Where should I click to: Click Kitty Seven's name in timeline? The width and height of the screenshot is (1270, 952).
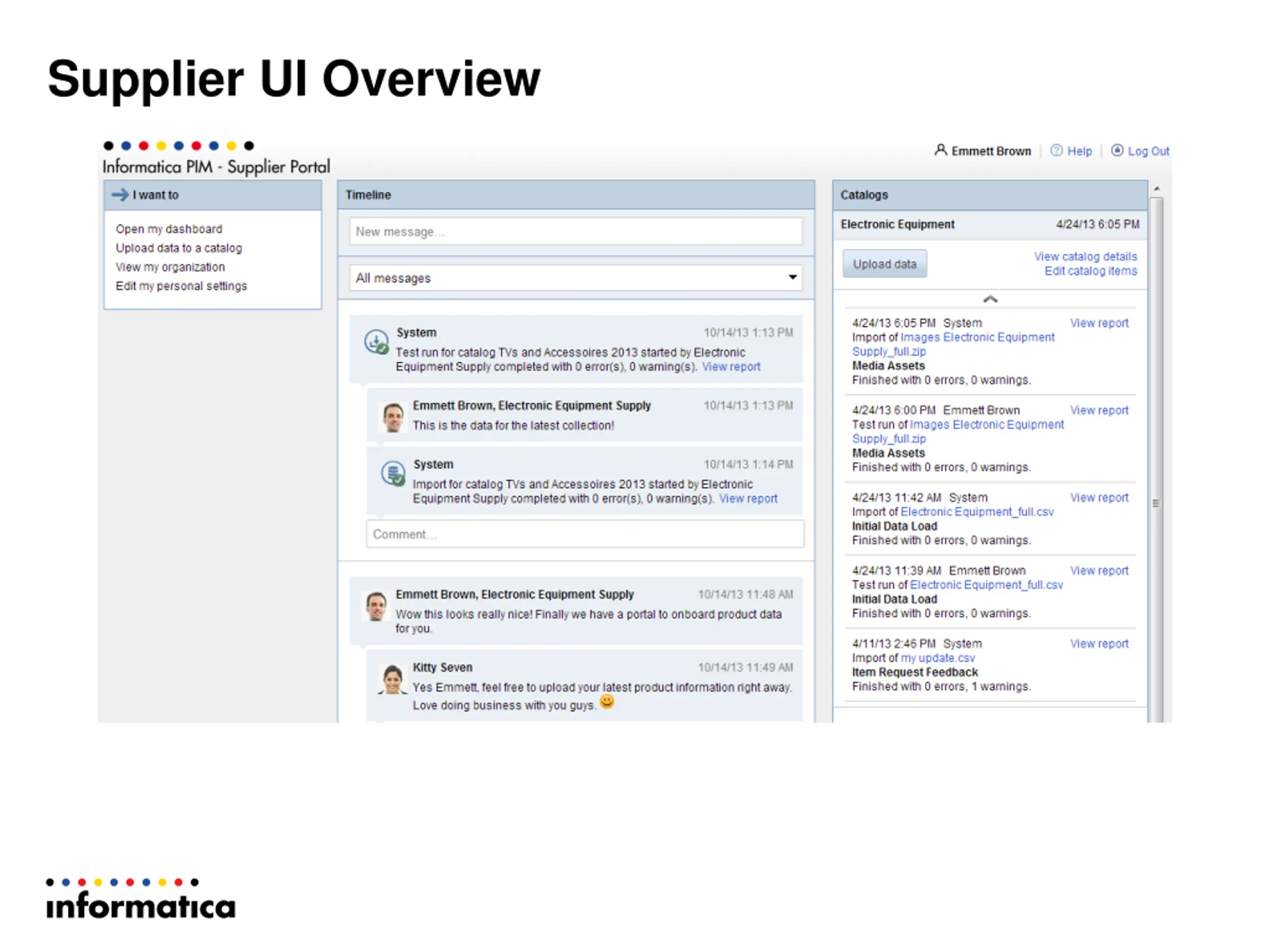click(442, 667)
